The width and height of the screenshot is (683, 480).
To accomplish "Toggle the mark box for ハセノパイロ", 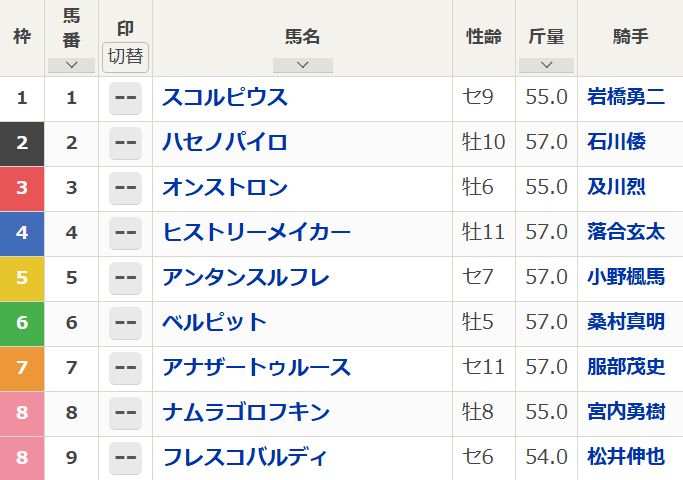I will (125, 143).
